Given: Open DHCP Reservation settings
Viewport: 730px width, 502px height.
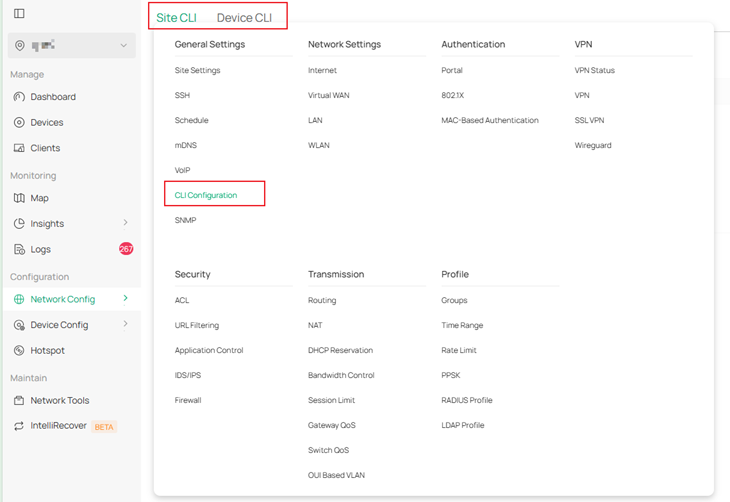Looking at the screenshot, I should point(340,350).
